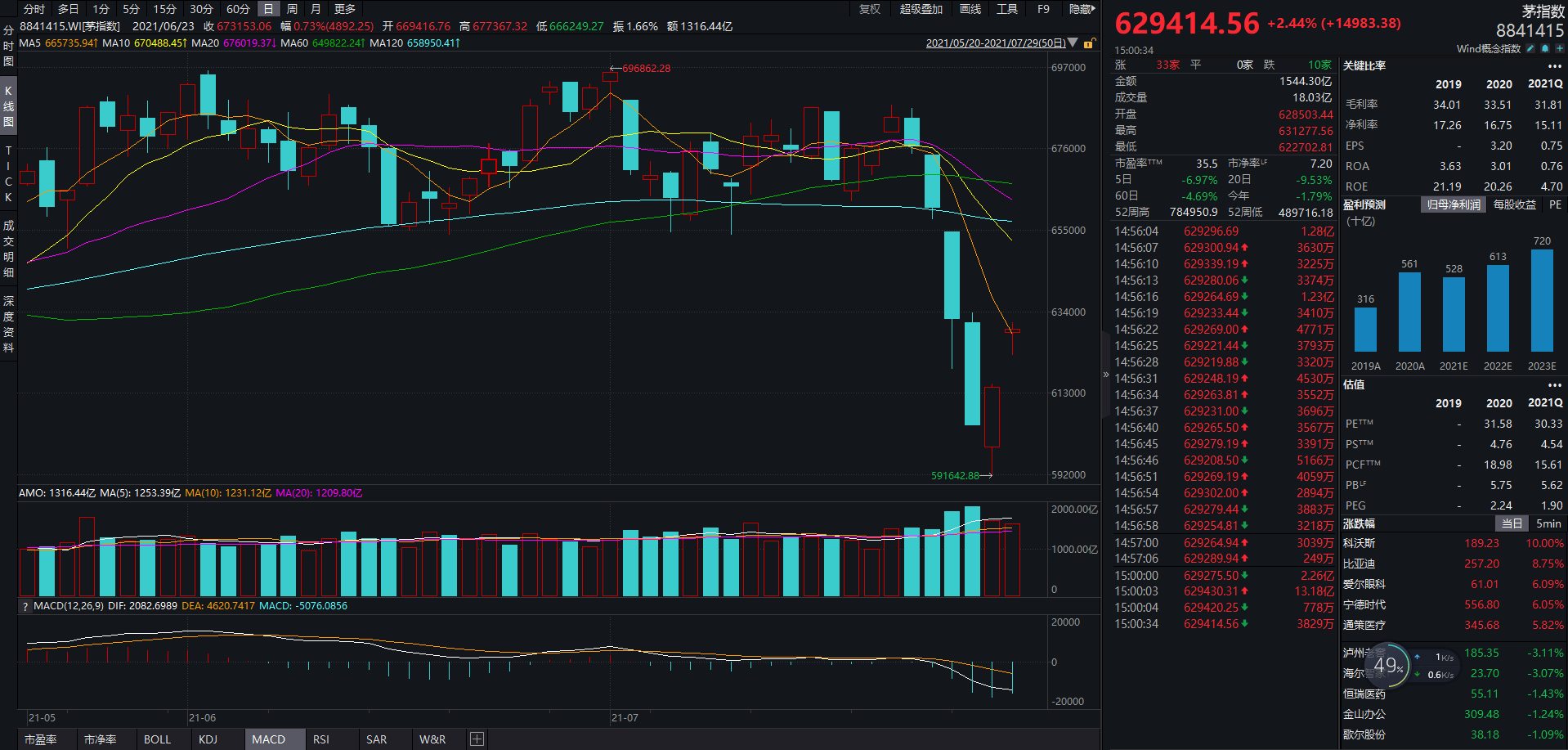1568x750 pixels.
Task: Click the lock icon beside the date range
Action: pos(1089,43)
